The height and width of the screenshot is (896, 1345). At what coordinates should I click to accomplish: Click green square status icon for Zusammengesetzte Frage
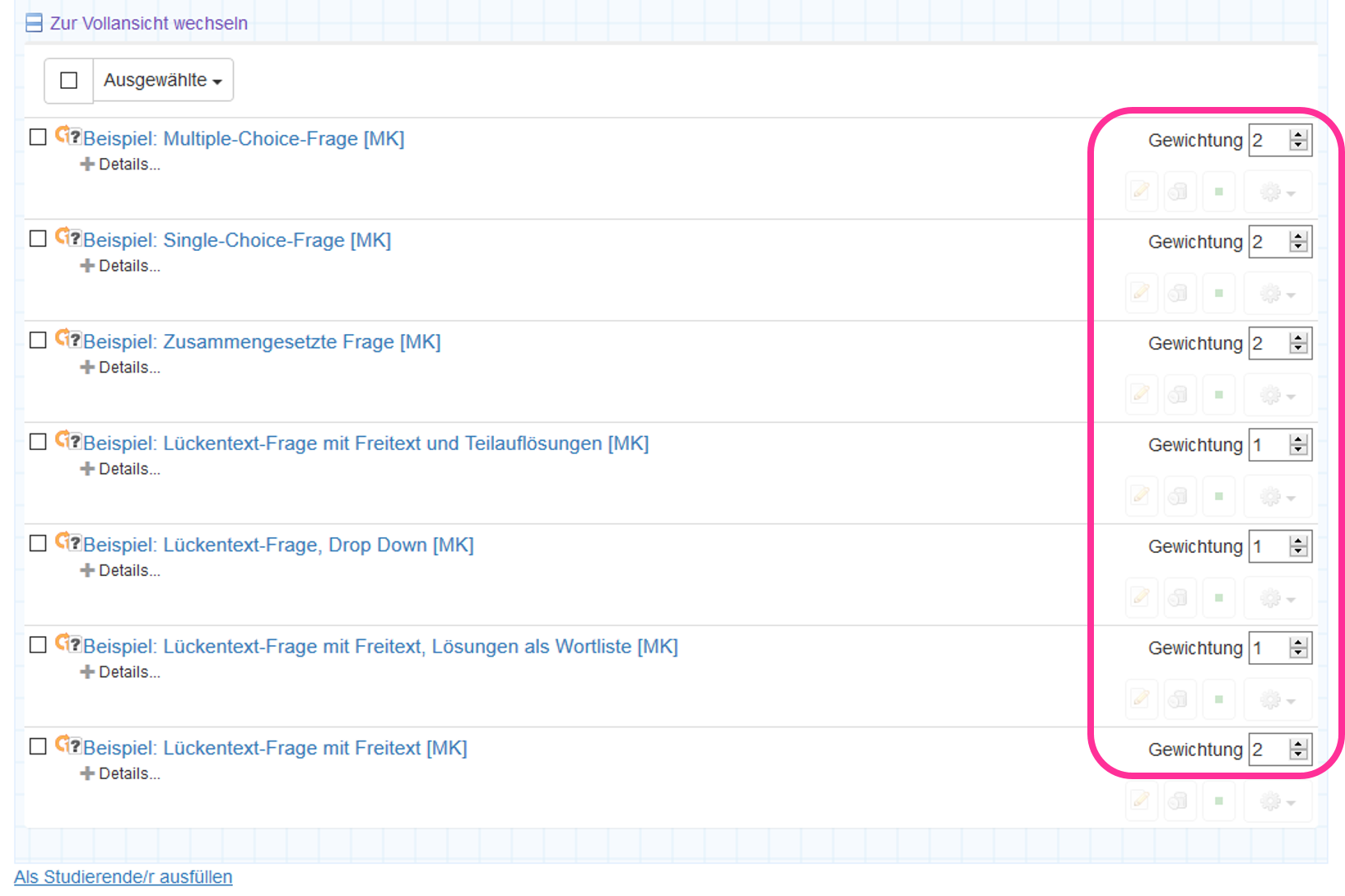(x=1218, y=395)
